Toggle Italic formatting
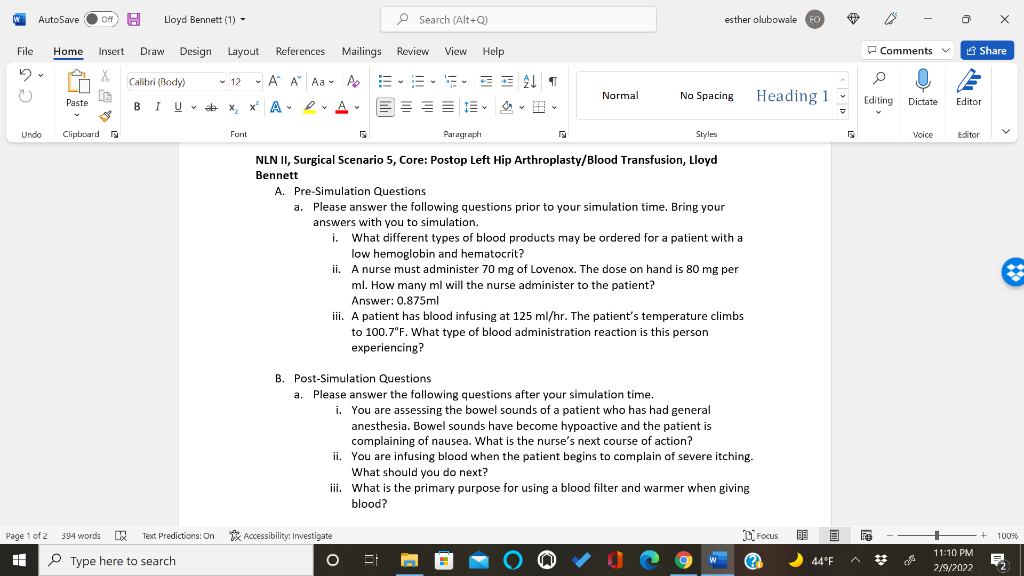Viewport: 1024px width, 576px height. coord(157,107)
